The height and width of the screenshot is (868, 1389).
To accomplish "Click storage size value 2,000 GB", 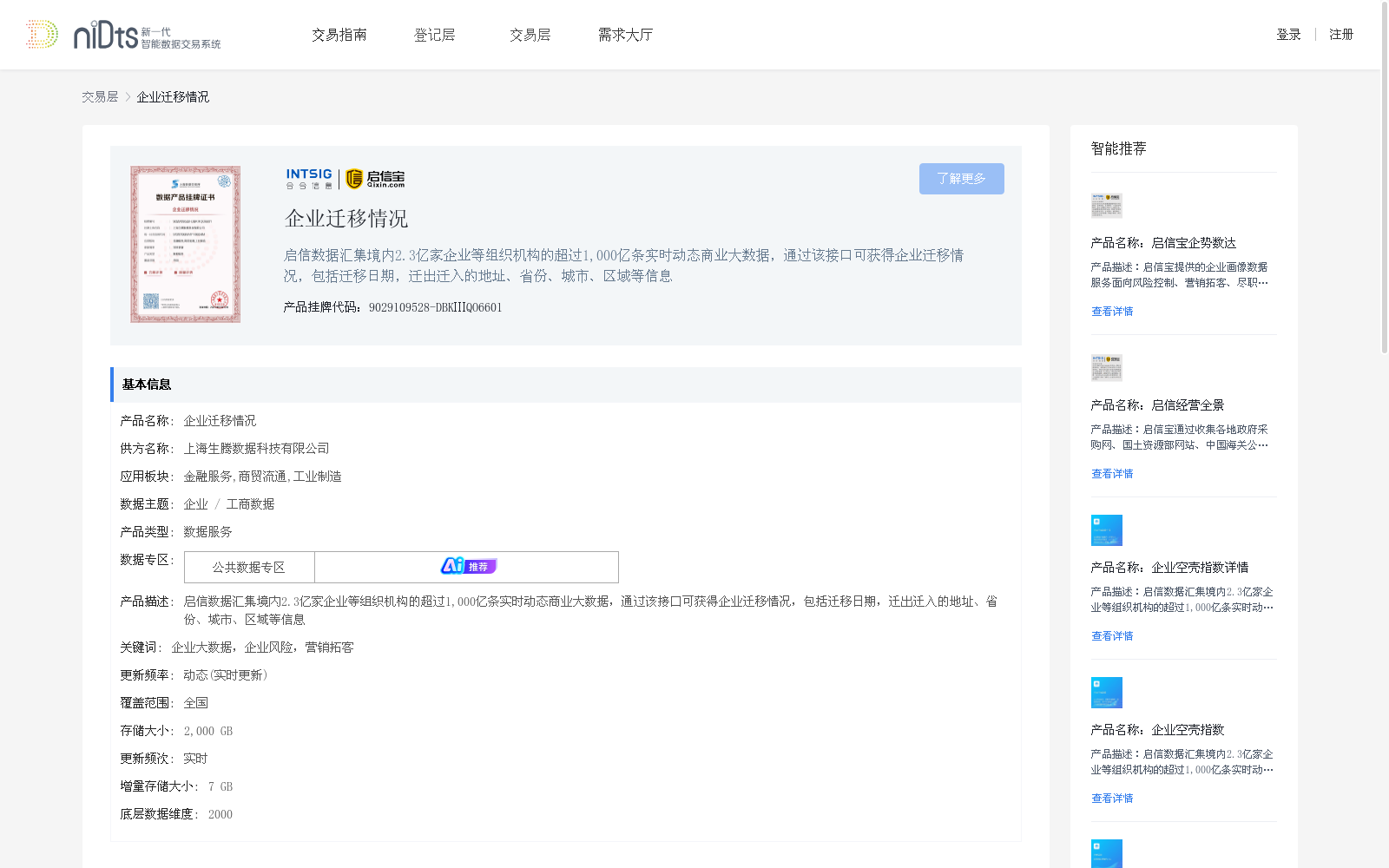I will click(207, 731).
